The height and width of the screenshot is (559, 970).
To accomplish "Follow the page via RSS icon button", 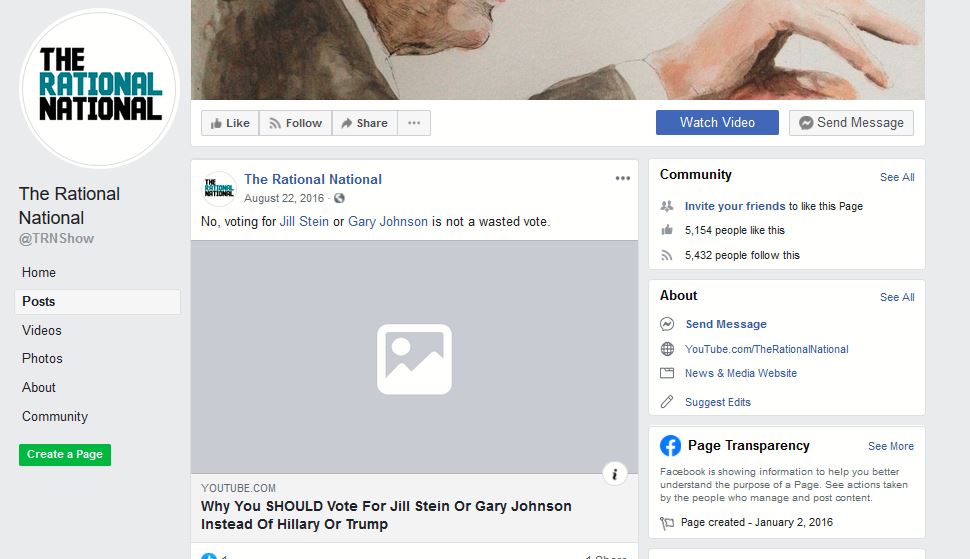I will coord(296,123).
